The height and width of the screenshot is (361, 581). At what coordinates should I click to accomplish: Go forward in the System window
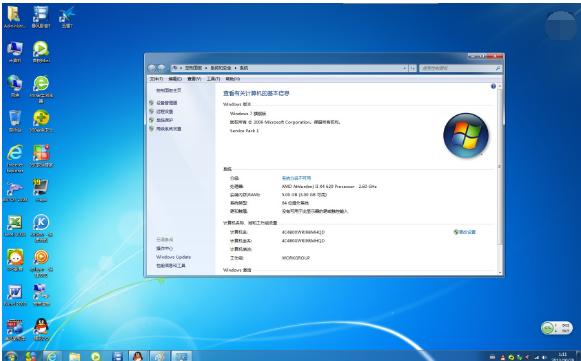click(162, 68)
